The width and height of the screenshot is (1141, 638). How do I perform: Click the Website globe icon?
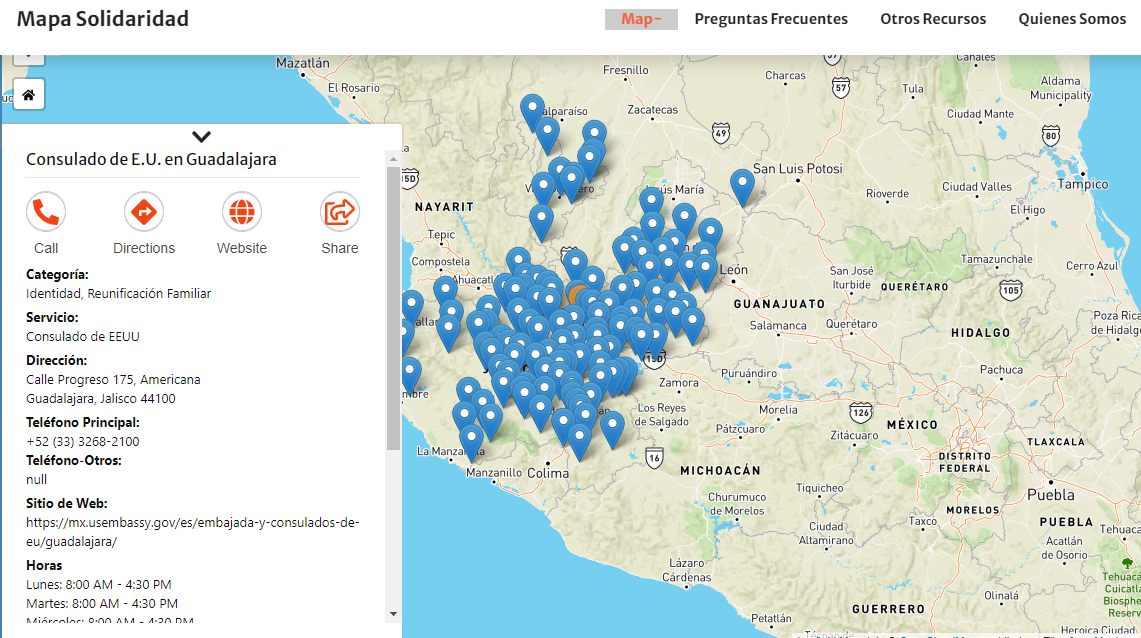pos(242,212)
